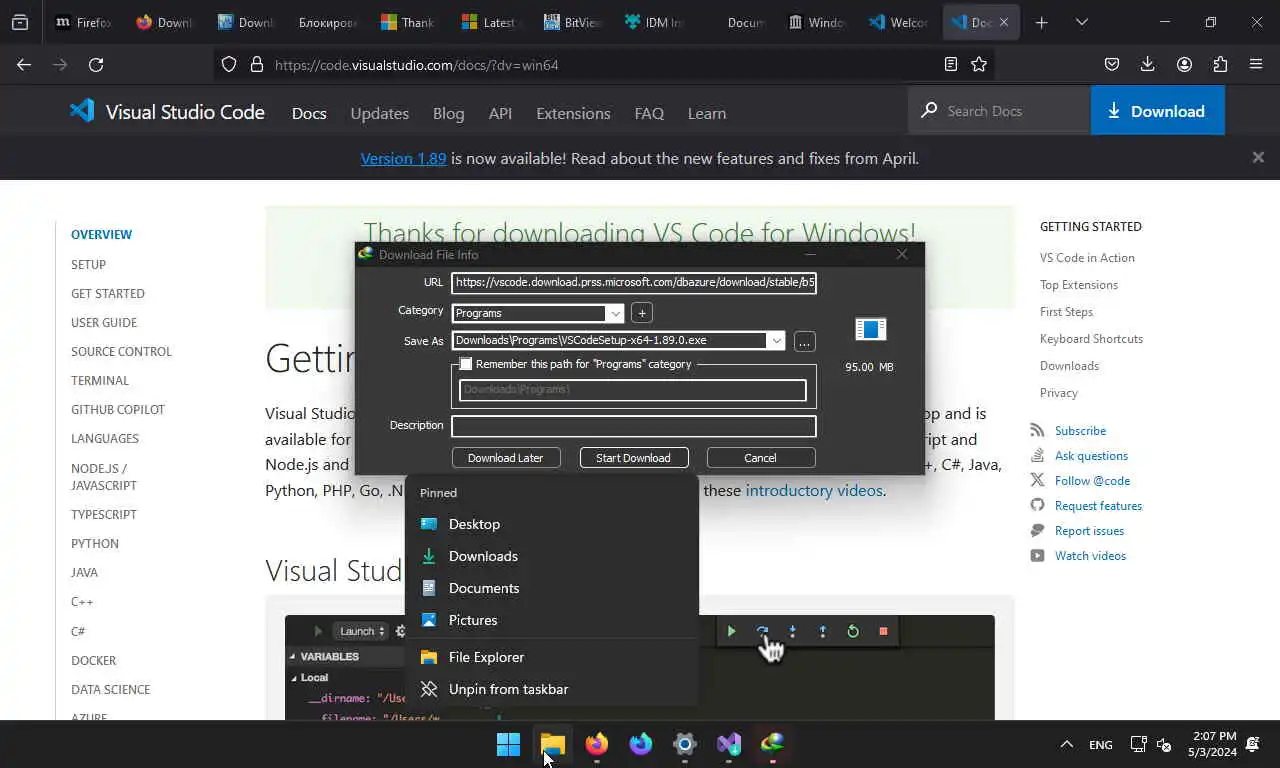Switch to the BitView browser tab

[x=573, y=22]
